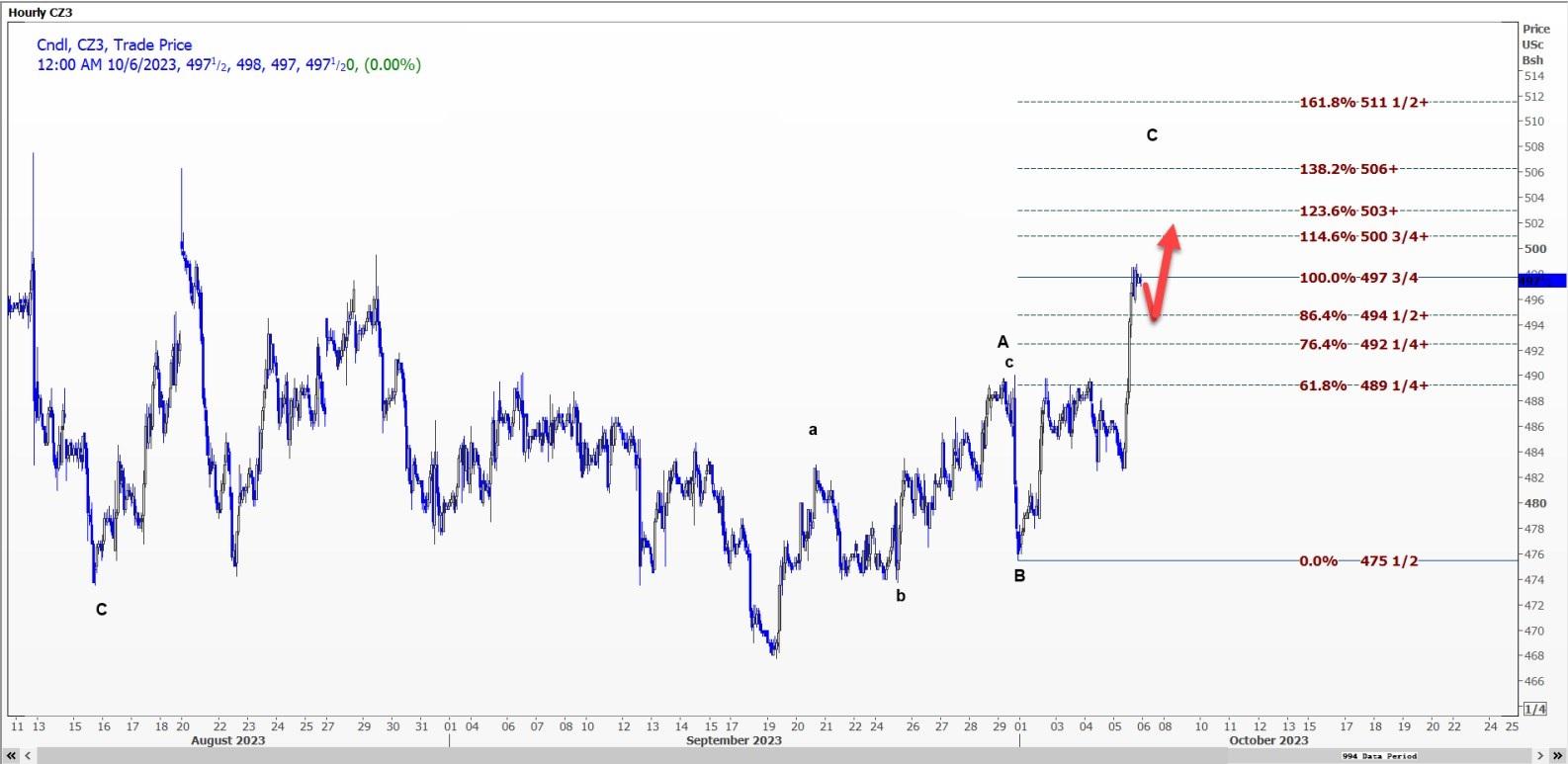Viewport: 1568px width, 764px height.
Task: Select the wave label B annotation
Action: pyautogui.click(x=1019, y=576)
